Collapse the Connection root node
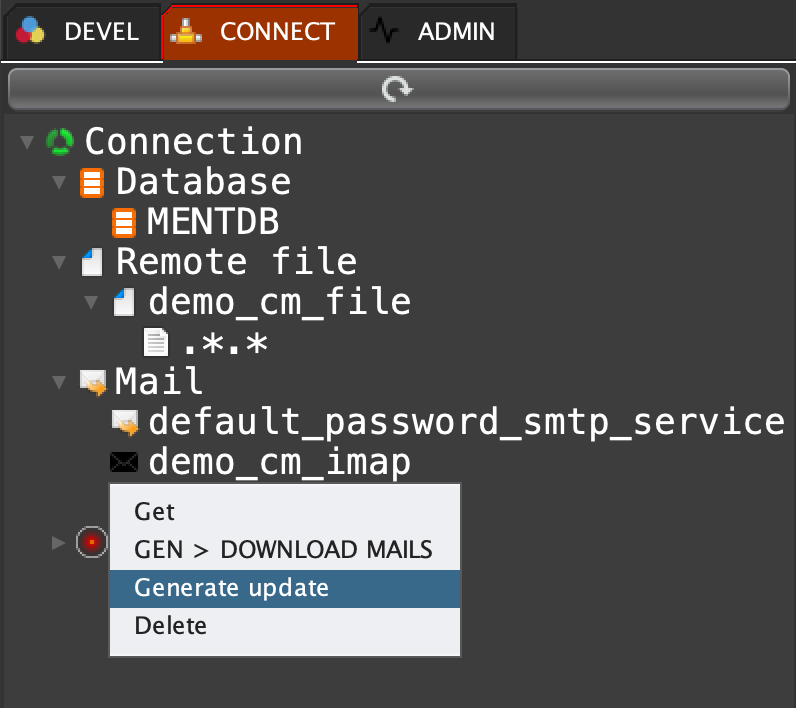 tap(26, 142)
